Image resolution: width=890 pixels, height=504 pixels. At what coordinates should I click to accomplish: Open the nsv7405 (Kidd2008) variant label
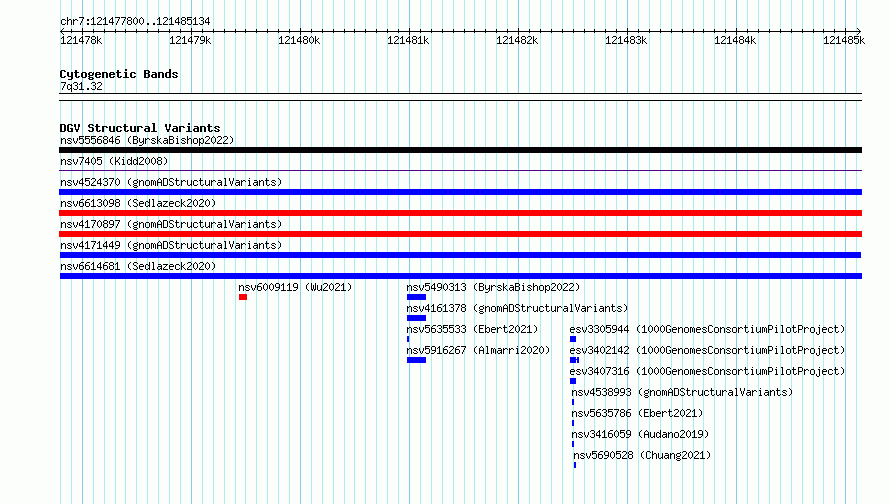coord(114,161)
